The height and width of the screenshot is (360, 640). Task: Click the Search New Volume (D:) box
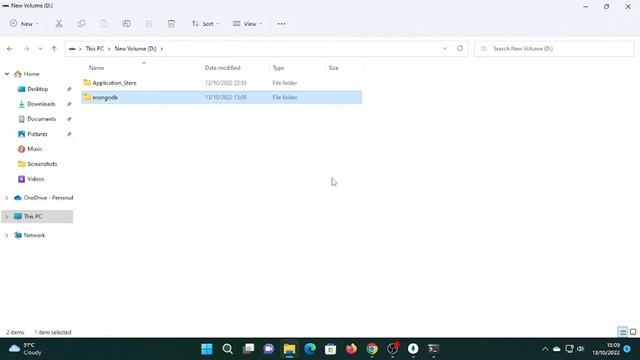point(554,49)
